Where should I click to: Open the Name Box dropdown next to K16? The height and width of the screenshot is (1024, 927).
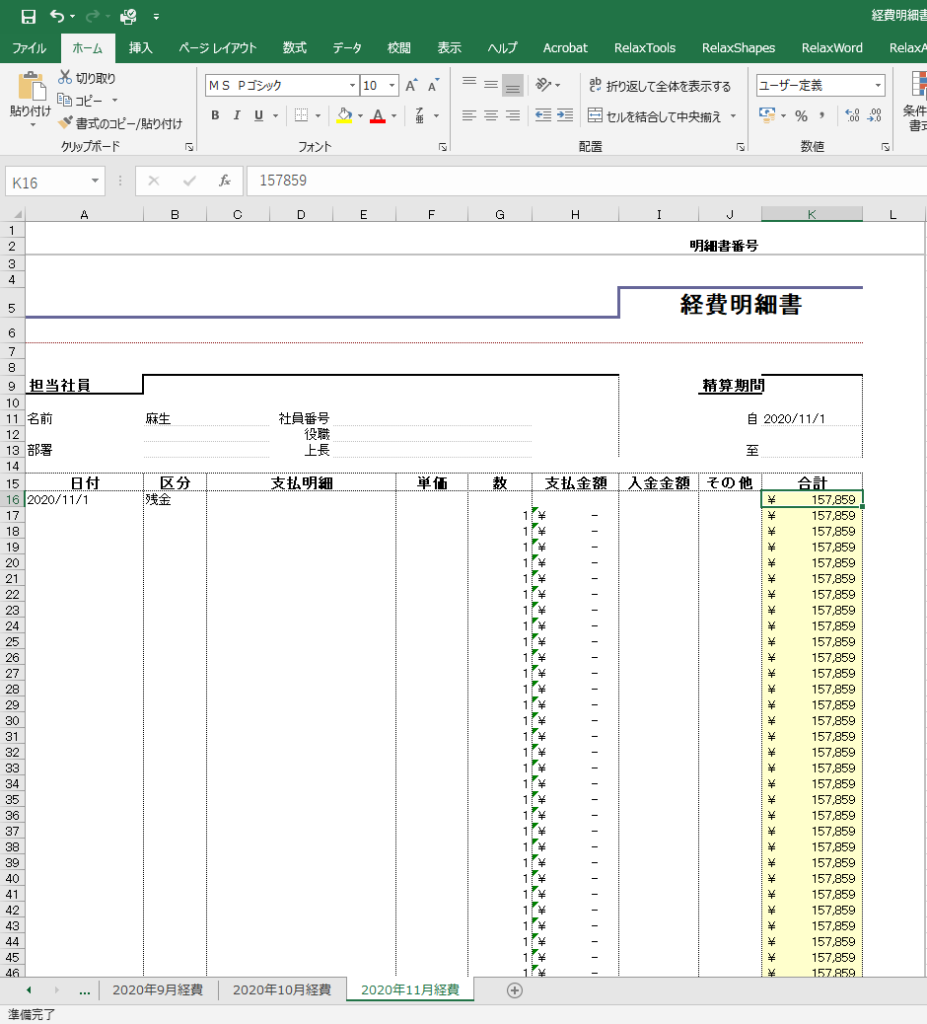pos(96,181)
